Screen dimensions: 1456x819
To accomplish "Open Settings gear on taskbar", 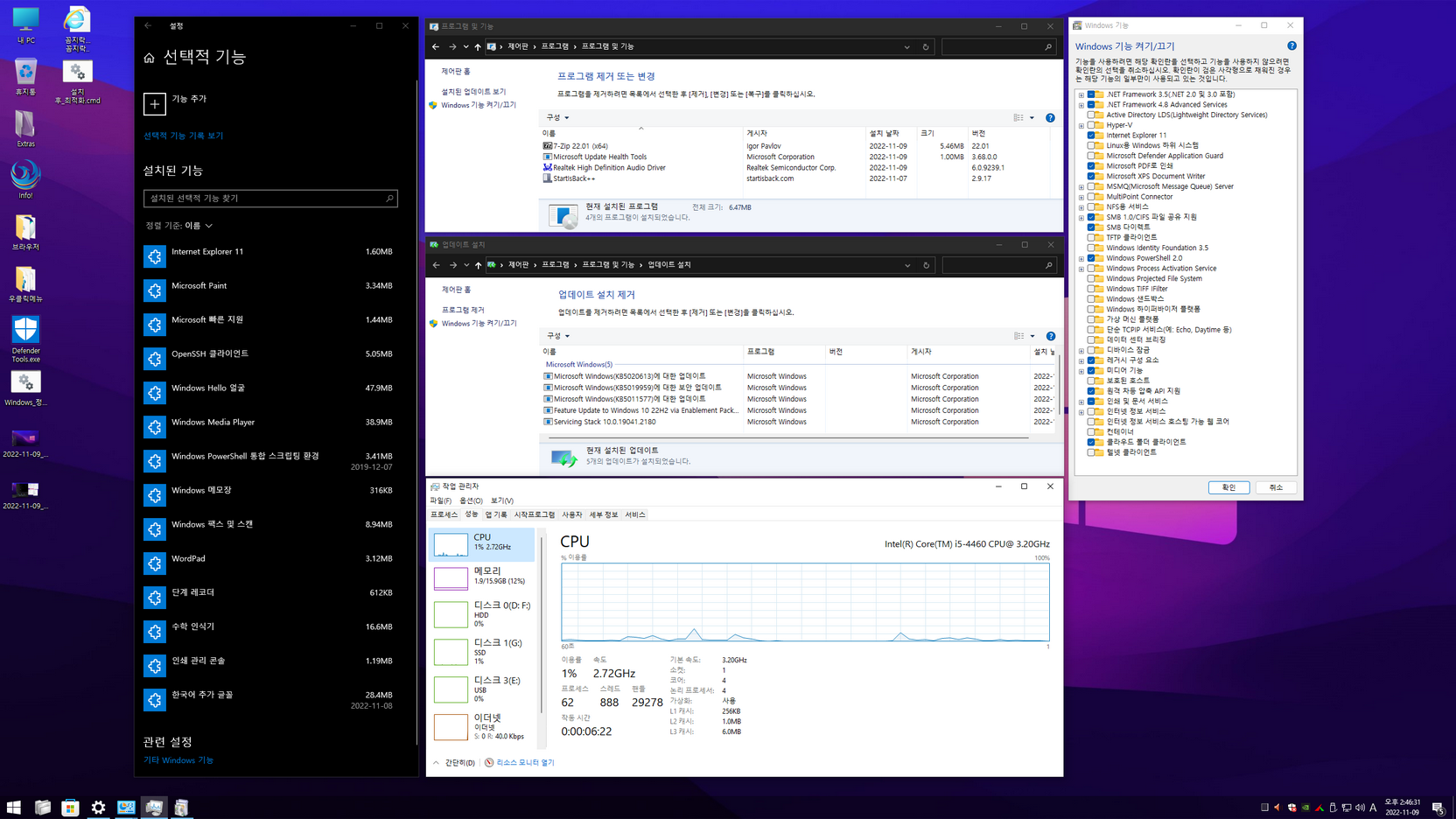I will pyautogui.click(x=98, y=807).
